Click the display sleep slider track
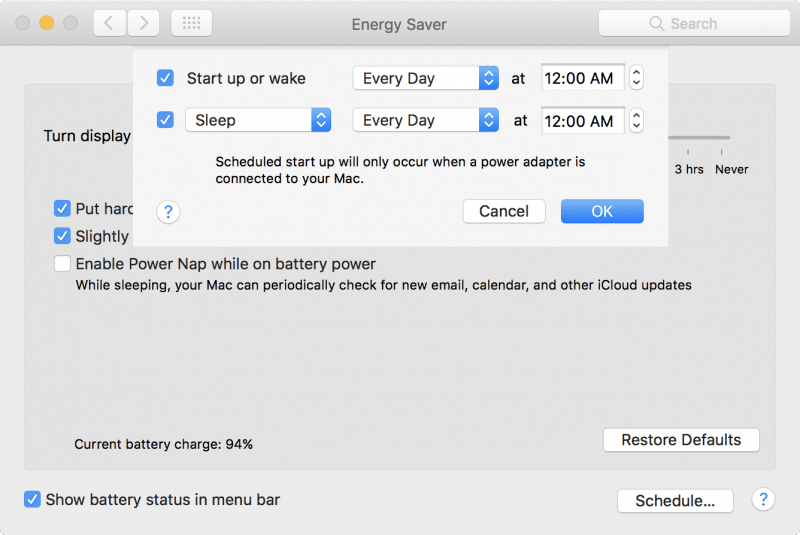800x535 pixels. click(699, 137)
